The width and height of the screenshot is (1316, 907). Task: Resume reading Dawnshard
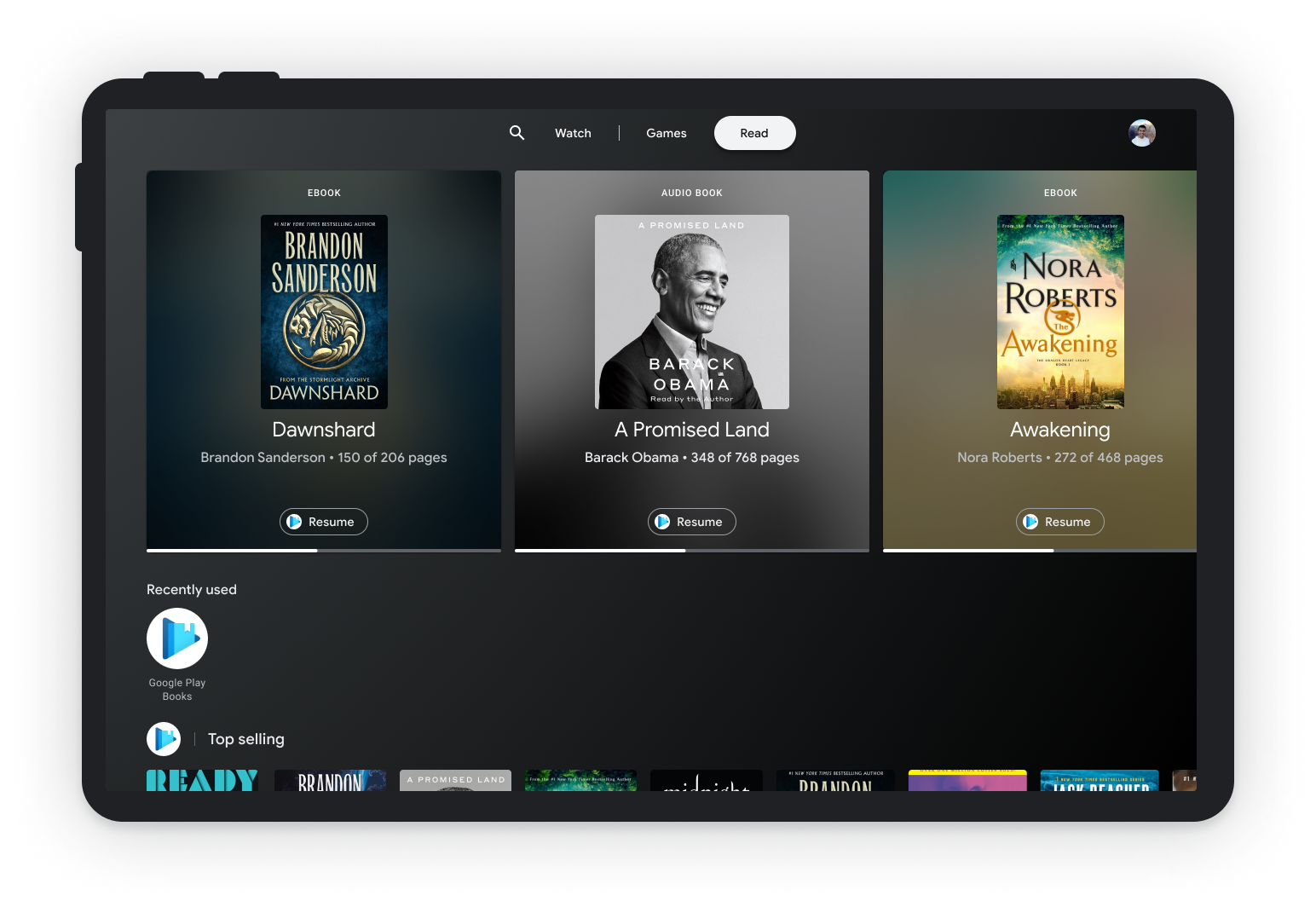(x=324, y=522)
